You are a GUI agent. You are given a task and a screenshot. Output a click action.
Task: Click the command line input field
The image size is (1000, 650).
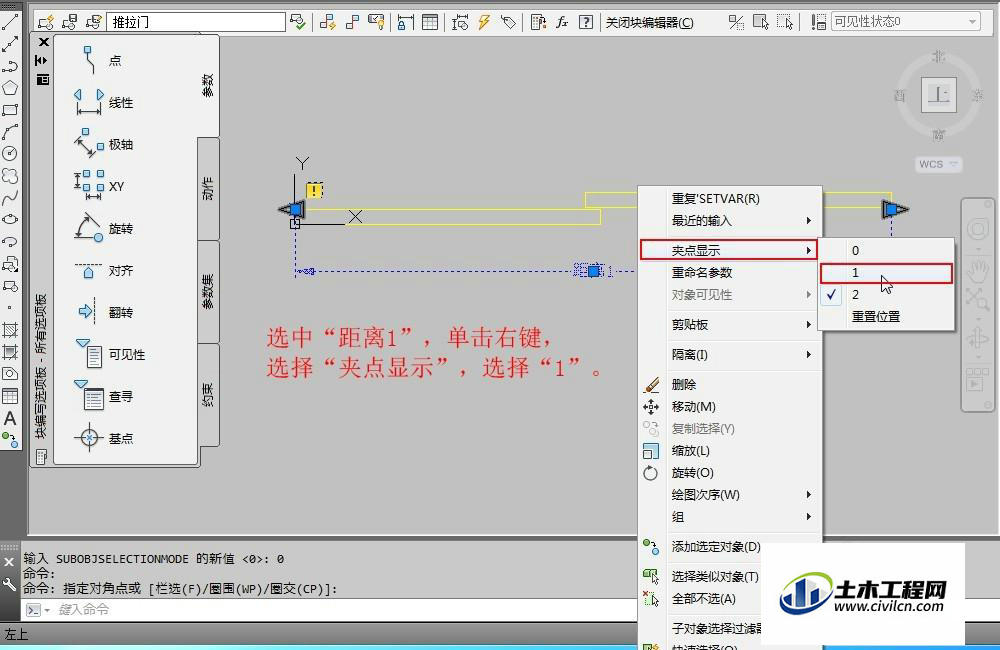[x=344, y=610]
